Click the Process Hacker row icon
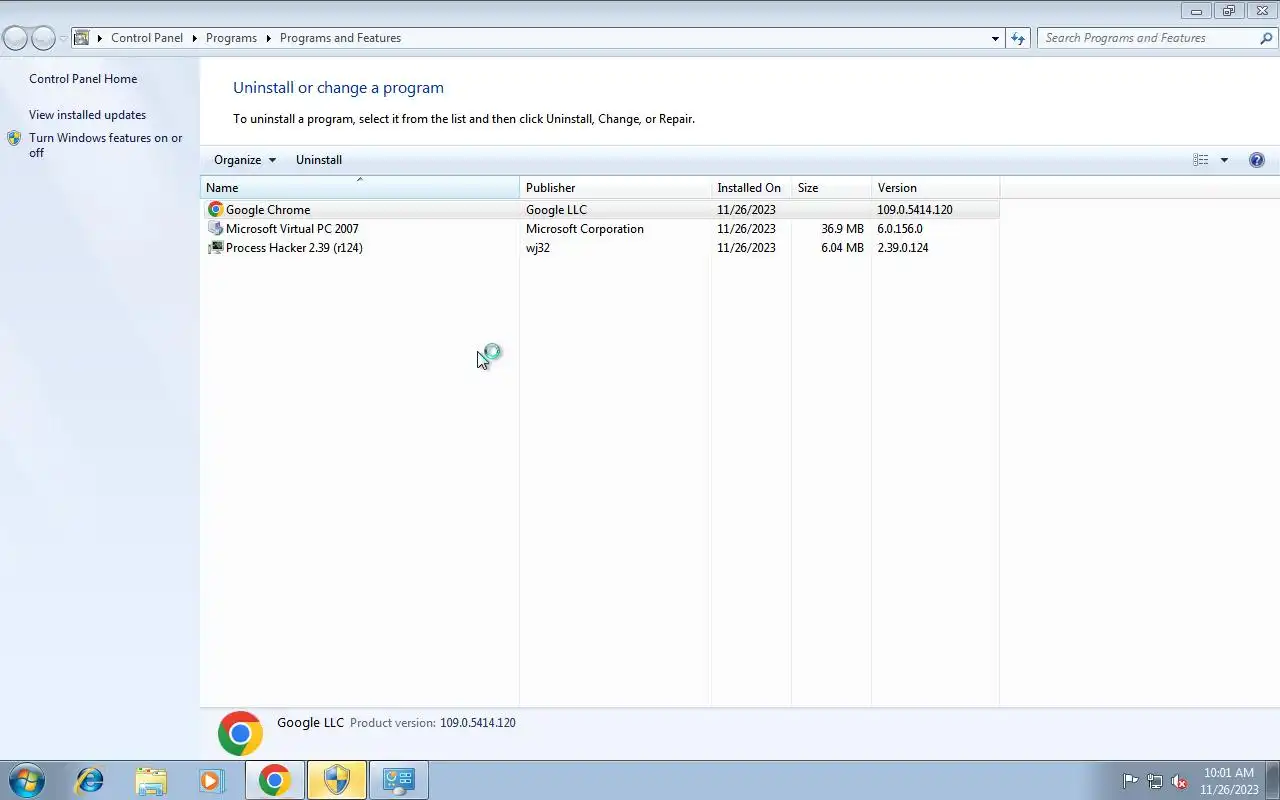This screenshot has height=800, width=1280. [x=215, y=248]
